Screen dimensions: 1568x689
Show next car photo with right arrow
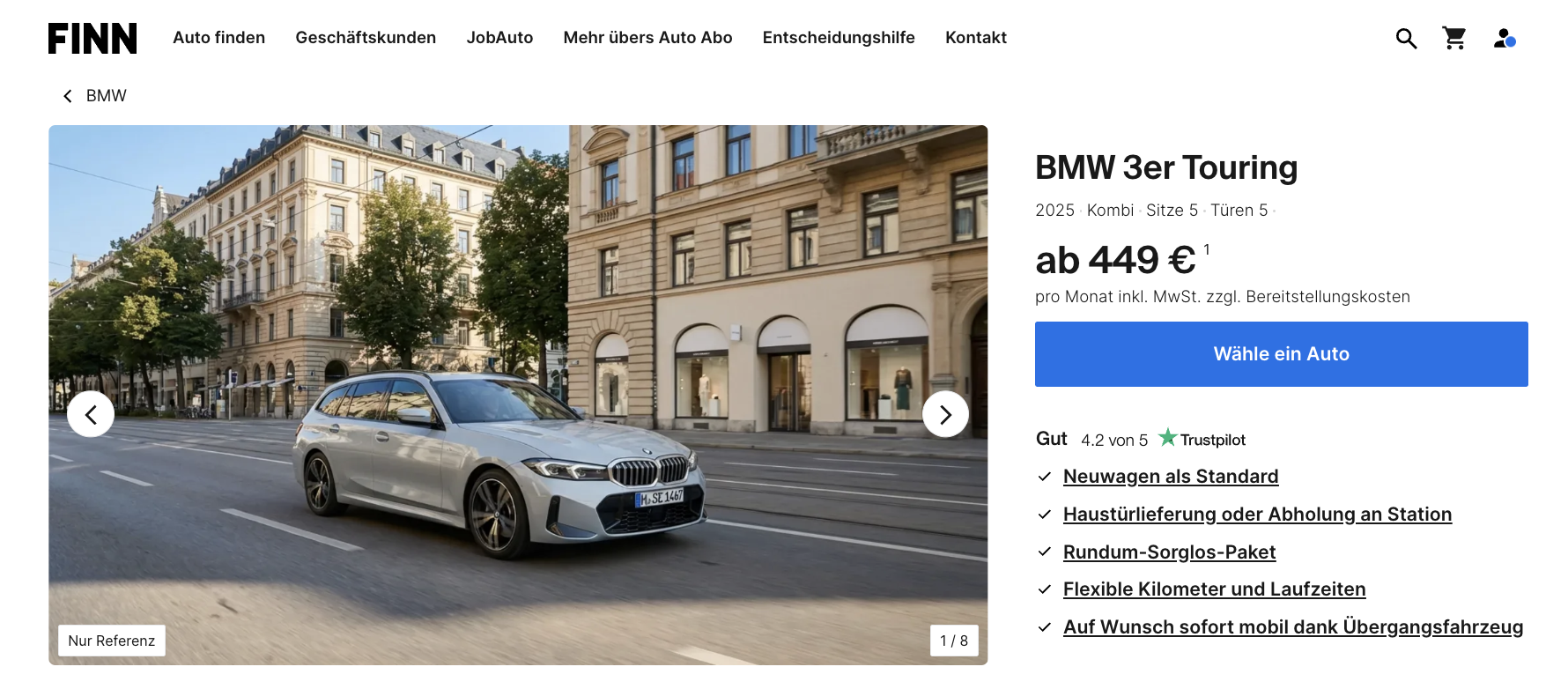(x=945, y=414)
